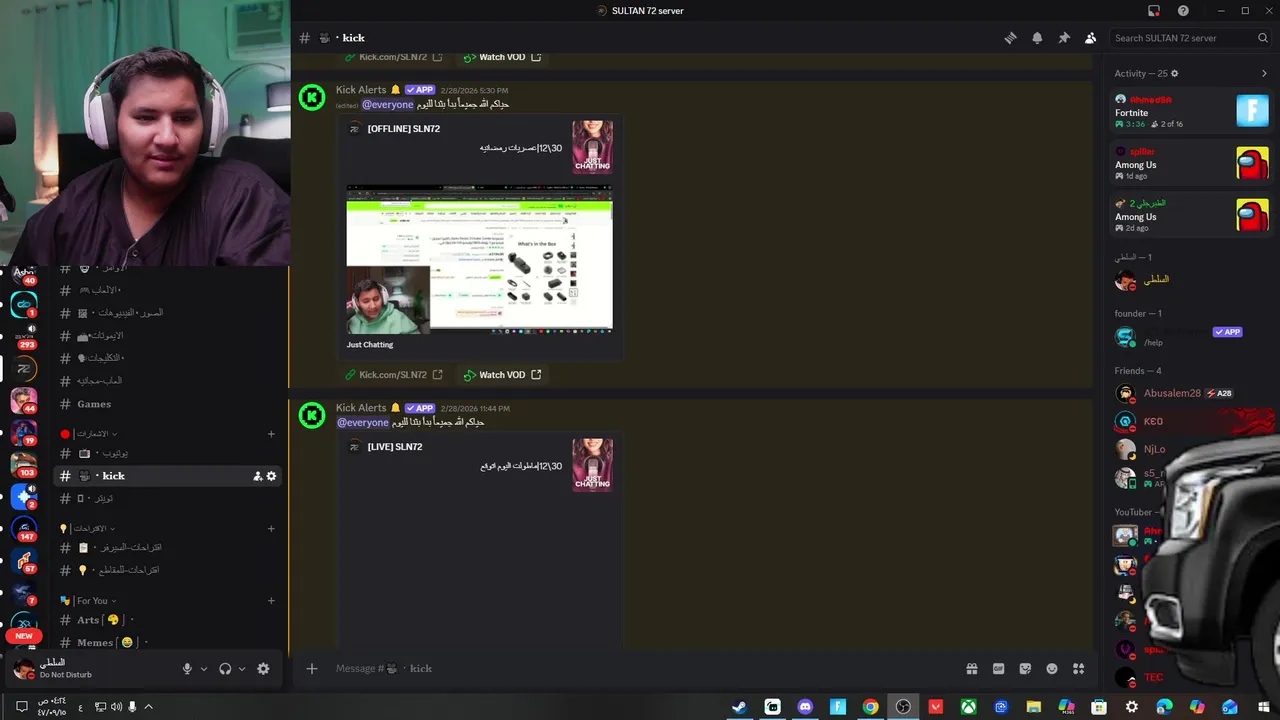Open notification settings bell in header
Screen dimensions: 1280x720
point(1037,38)
